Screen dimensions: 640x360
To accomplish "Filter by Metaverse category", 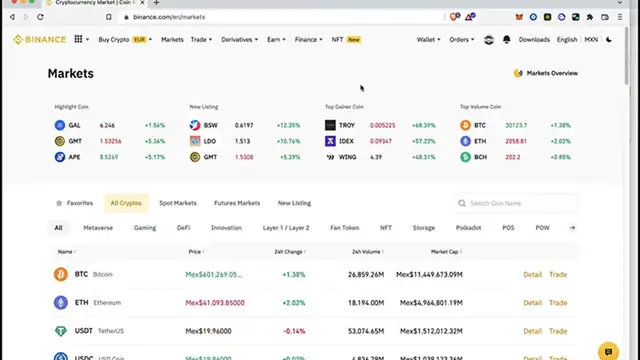I will tap(98, 228).
